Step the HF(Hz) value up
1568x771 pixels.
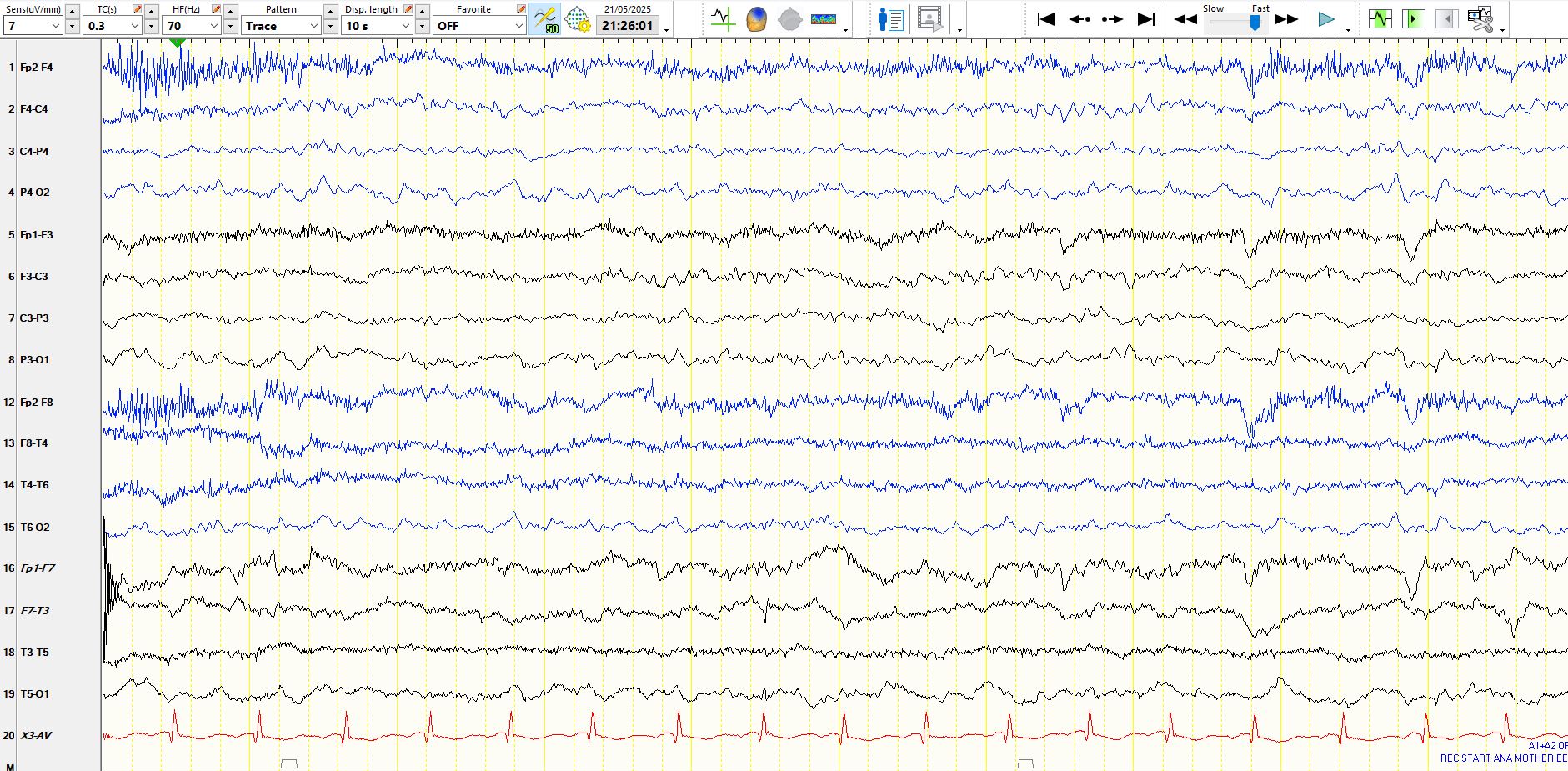[231, 11]
